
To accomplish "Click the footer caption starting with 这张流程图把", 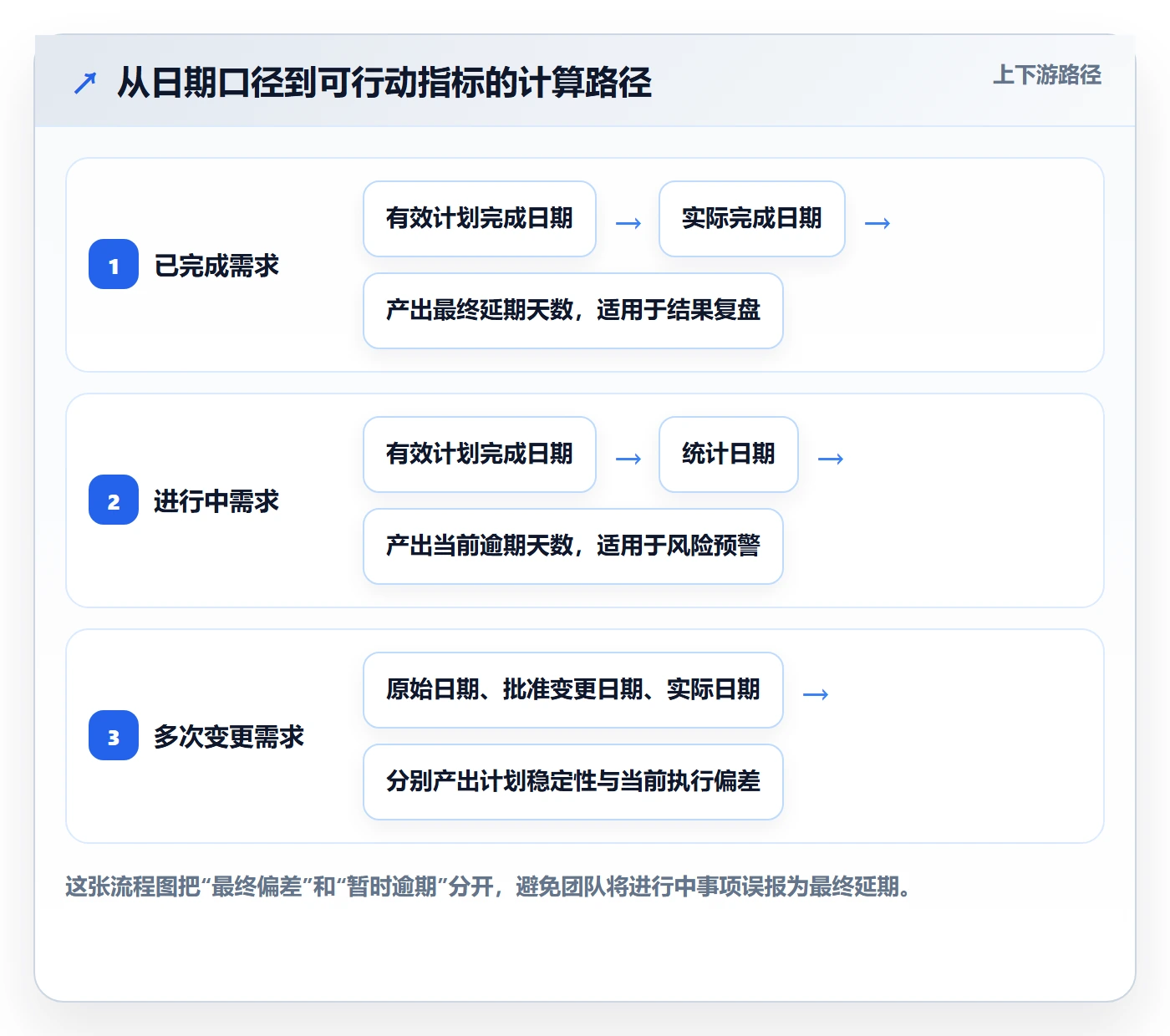I will (x=488, y=886).
